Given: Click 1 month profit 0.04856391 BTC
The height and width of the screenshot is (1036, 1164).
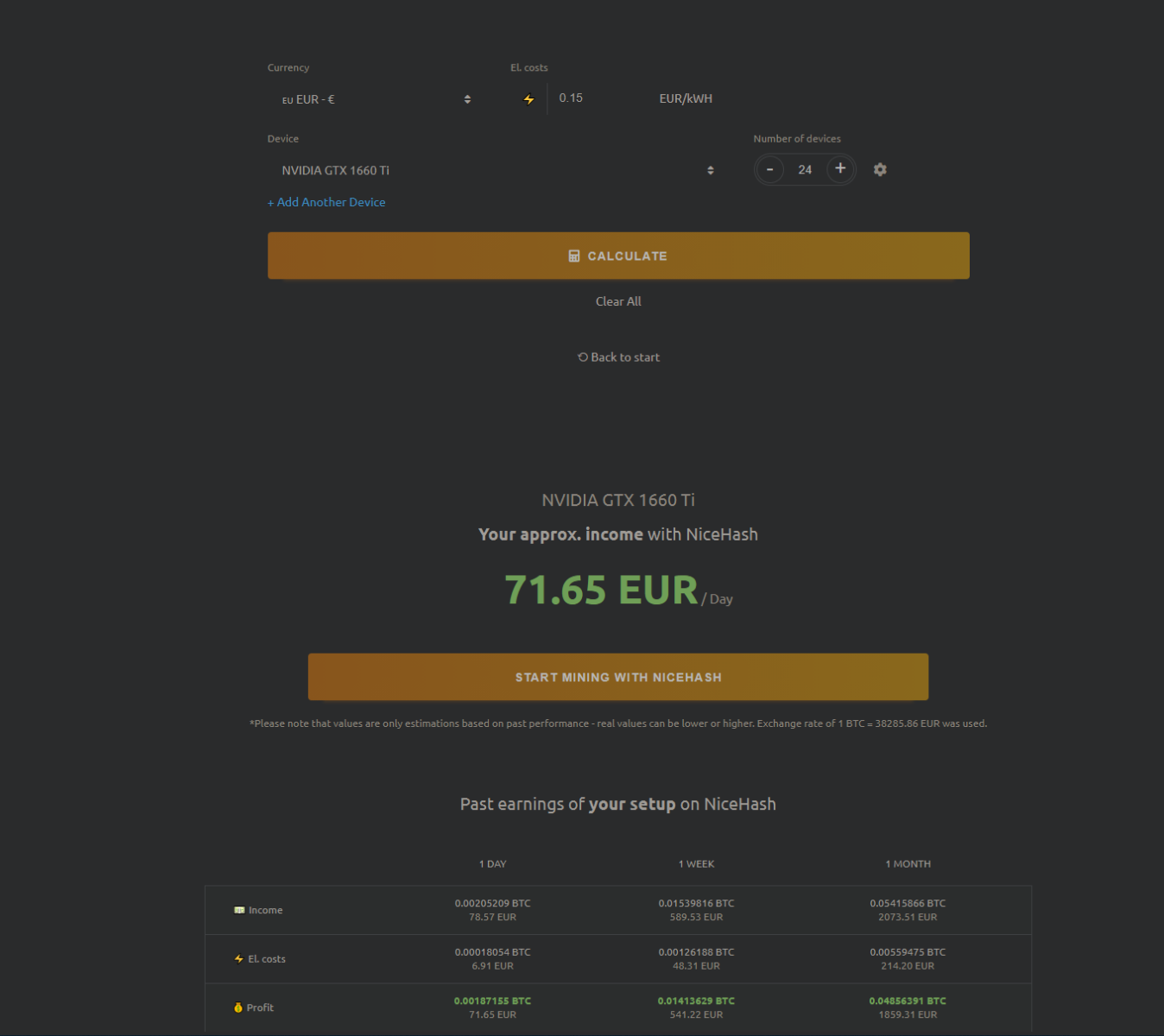Looking at the screenshot, I should coord(908,1001).
